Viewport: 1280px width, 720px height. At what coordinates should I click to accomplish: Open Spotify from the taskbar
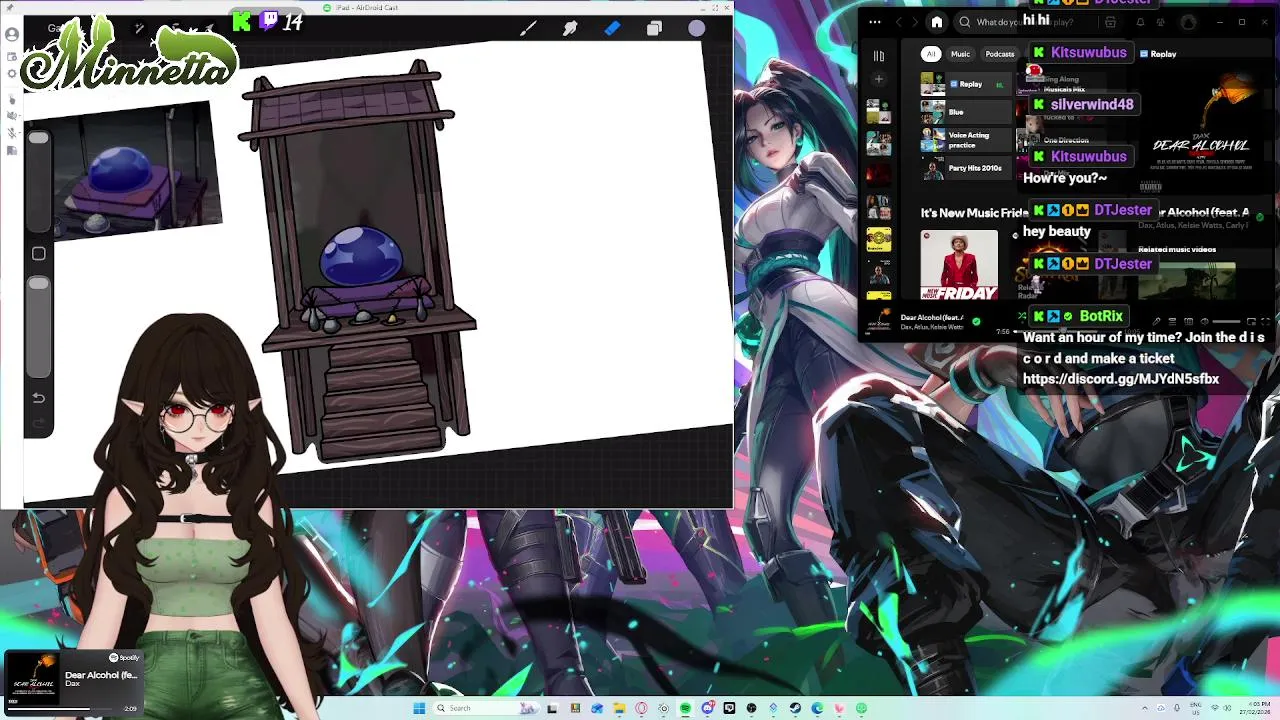pos(685,708)
